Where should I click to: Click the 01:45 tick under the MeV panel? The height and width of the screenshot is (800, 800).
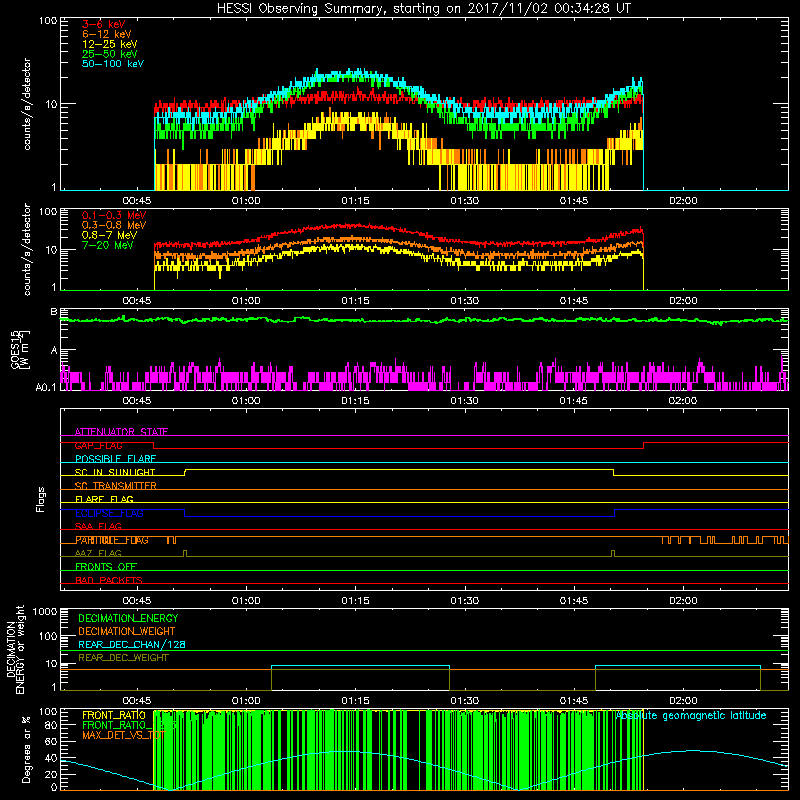pyautogui.click(x=573, y=301)
